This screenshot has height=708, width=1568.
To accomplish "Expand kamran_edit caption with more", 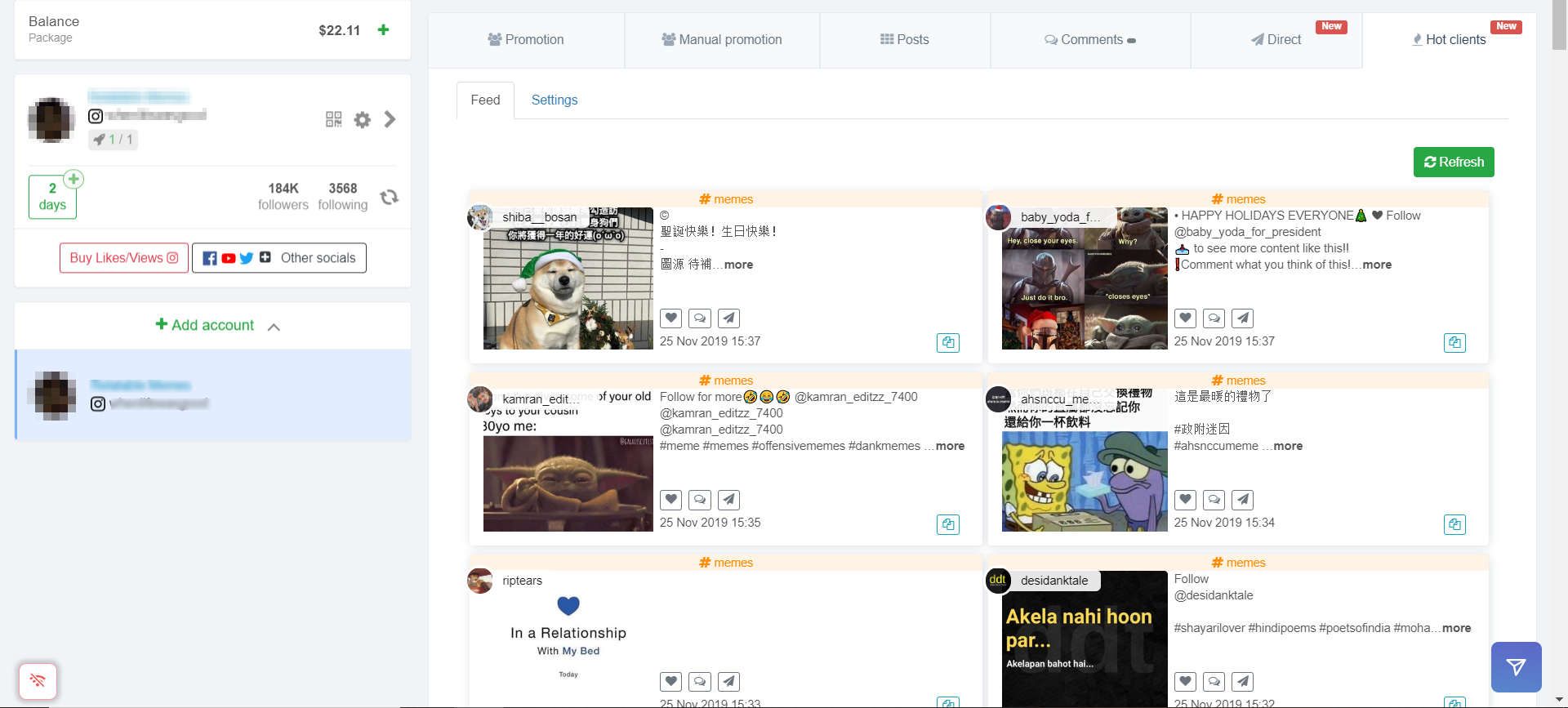I will click(x=950, y=446).
